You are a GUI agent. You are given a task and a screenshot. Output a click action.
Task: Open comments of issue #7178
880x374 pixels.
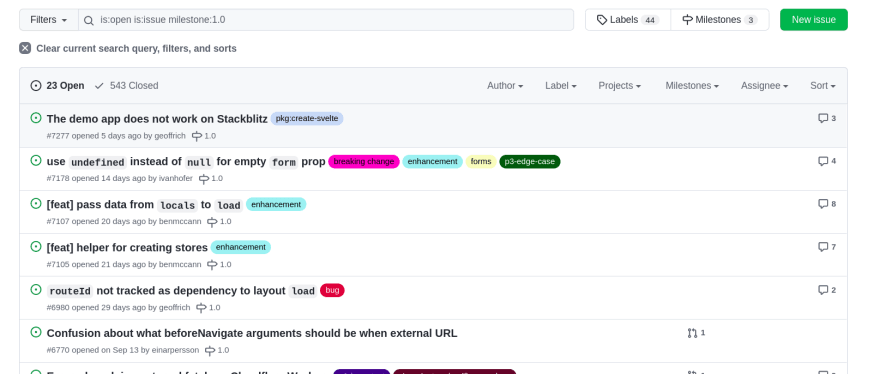(827, 161)
